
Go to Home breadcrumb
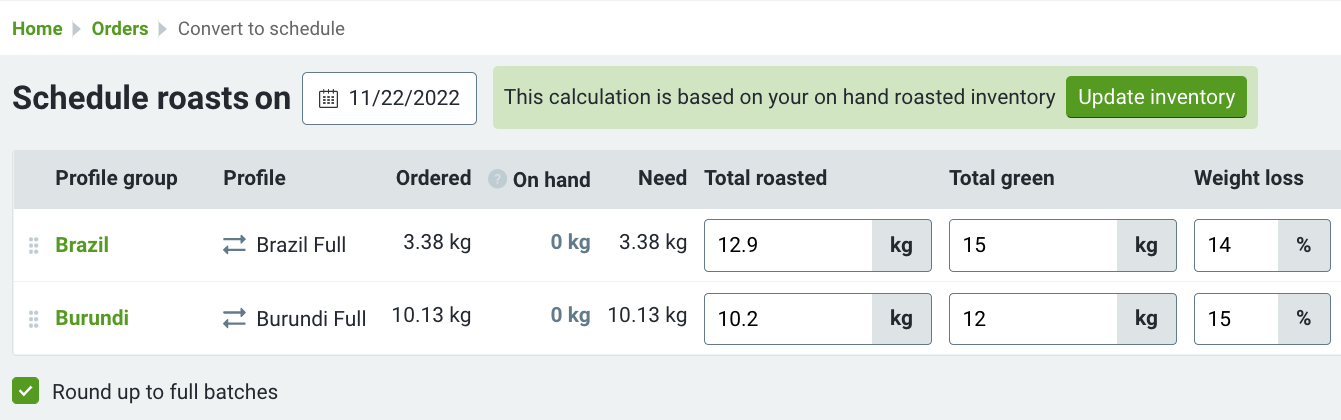click(37, 28)
